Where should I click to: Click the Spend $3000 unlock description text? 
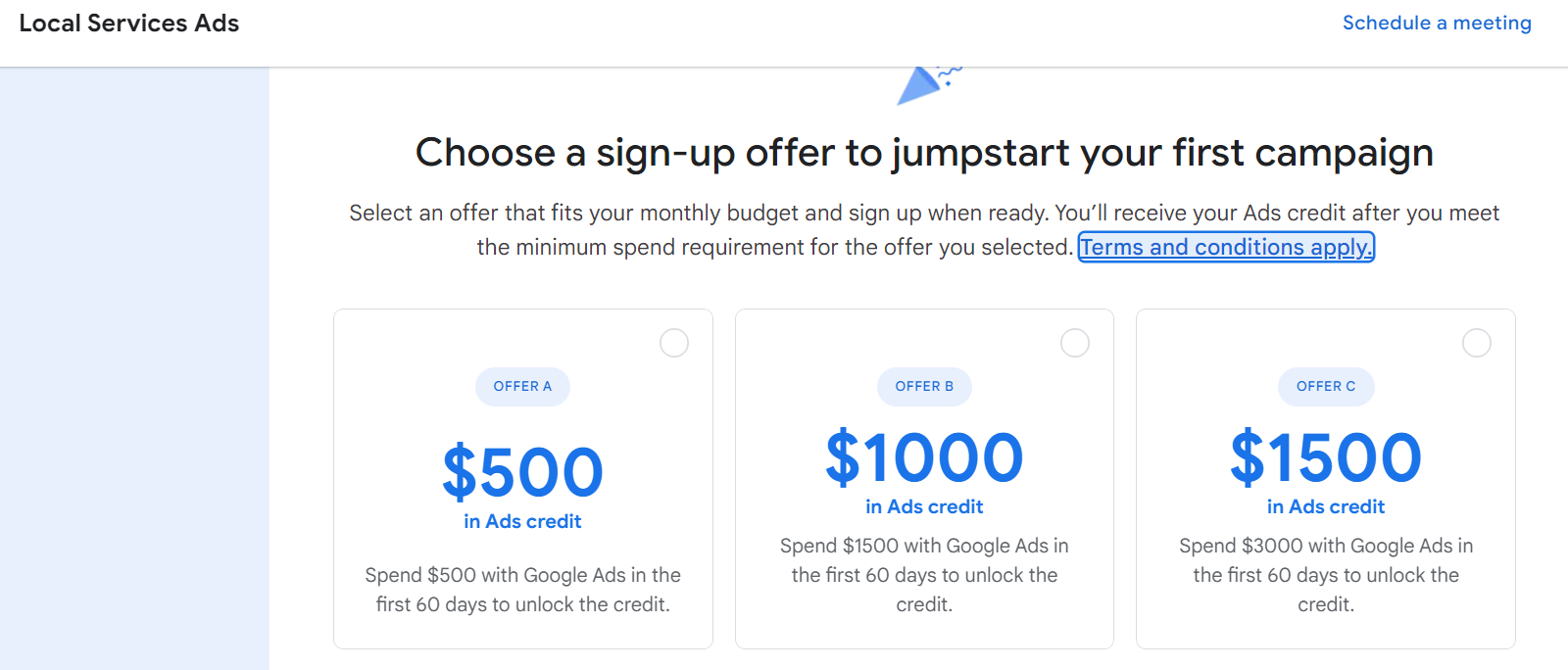pyautogui.click(x=1325, y=575)
